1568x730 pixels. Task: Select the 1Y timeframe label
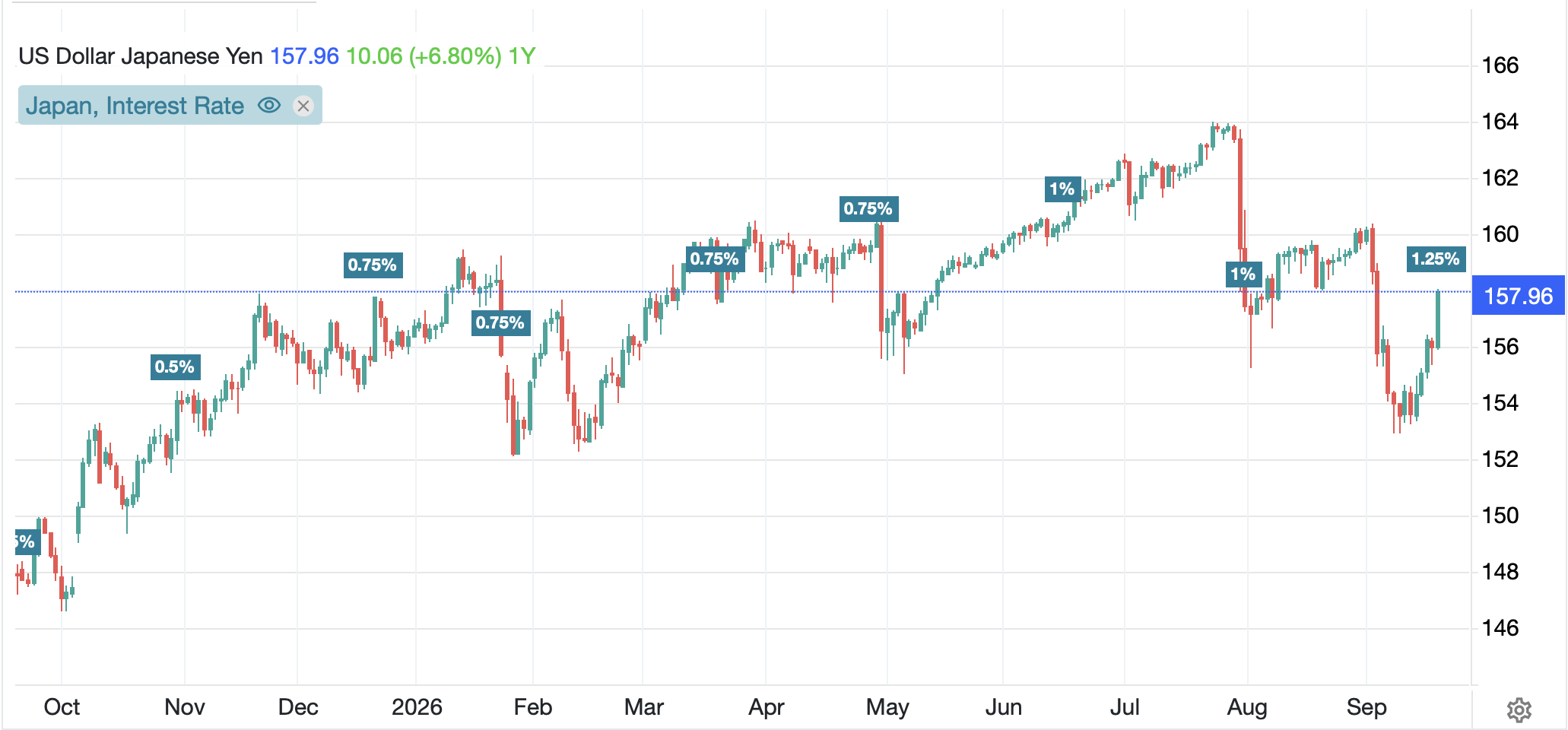pyautogui.click(x=522, y=56)
